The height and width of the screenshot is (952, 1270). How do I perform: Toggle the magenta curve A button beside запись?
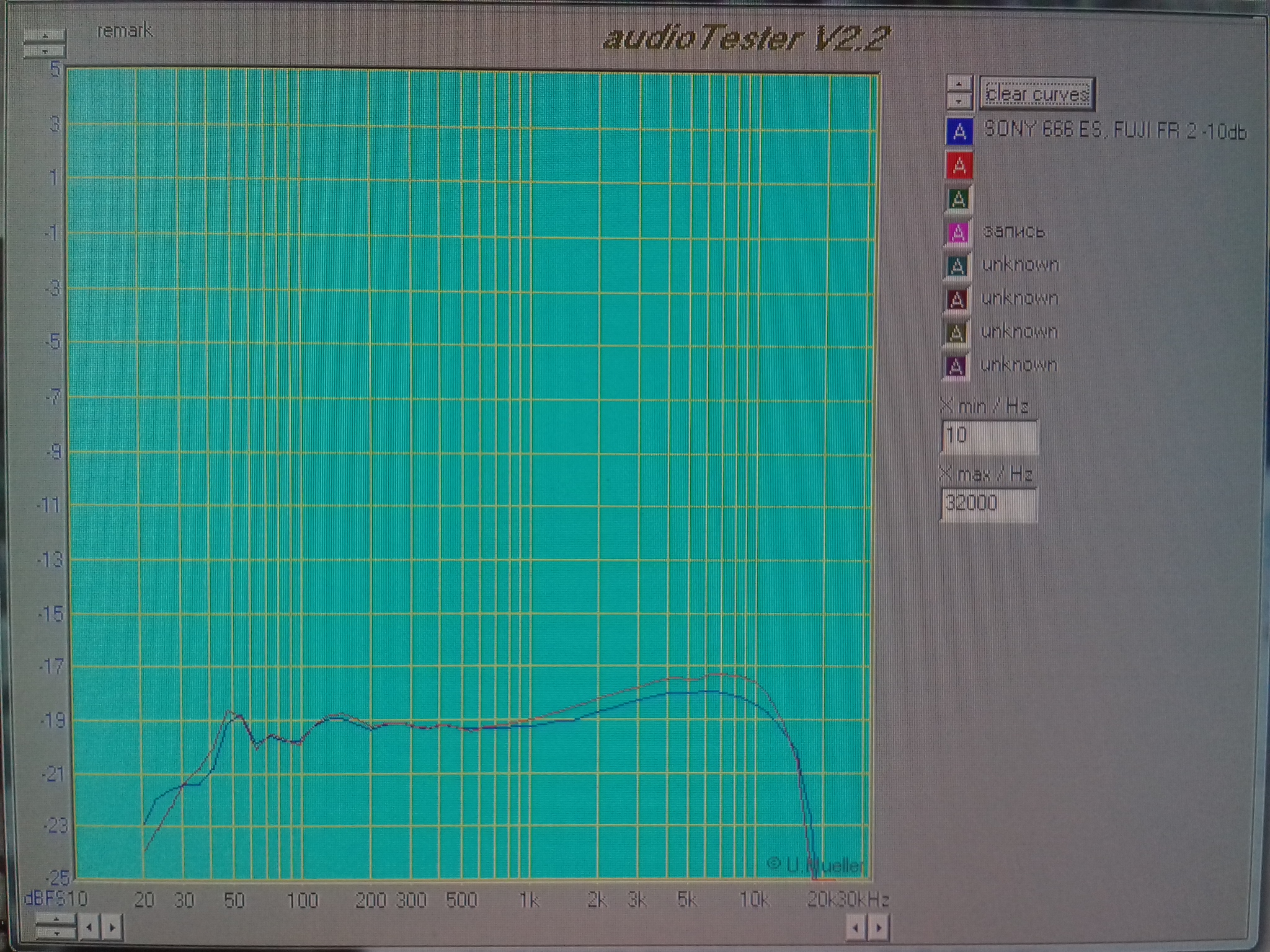coord(957,233)
